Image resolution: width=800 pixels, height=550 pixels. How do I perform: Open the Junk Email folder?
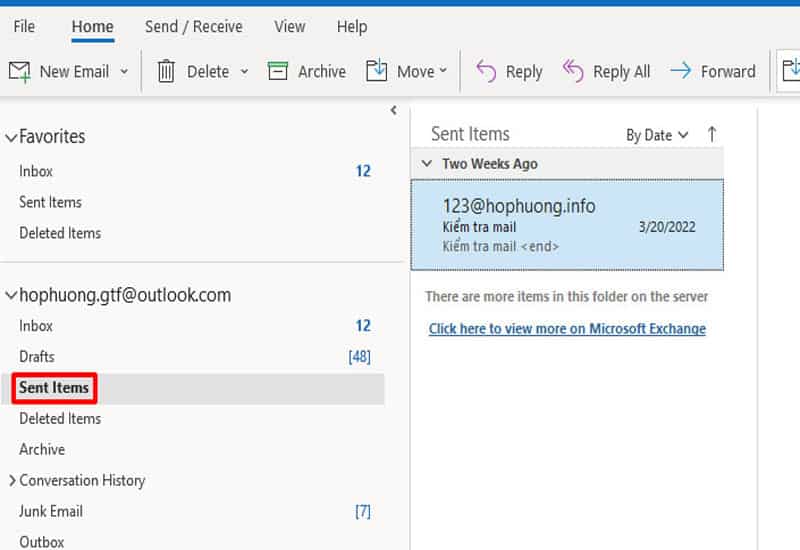(51, 511)
